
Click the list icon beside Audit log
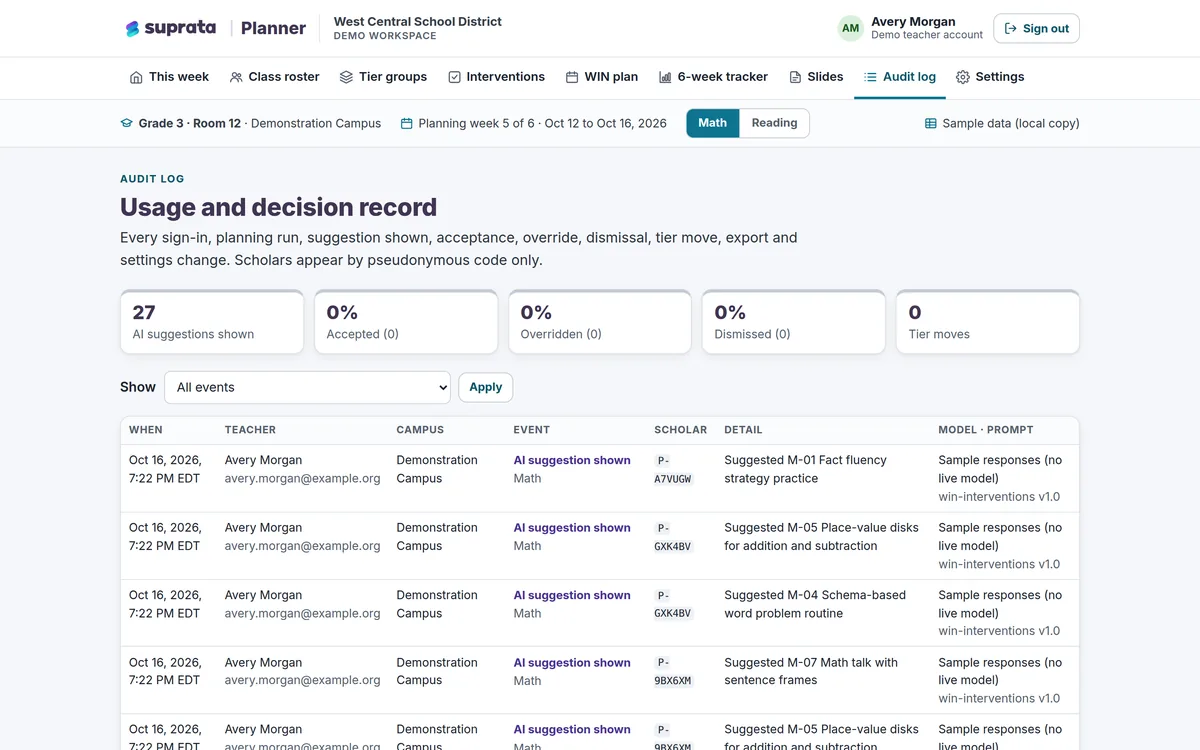tap(870, 77)
